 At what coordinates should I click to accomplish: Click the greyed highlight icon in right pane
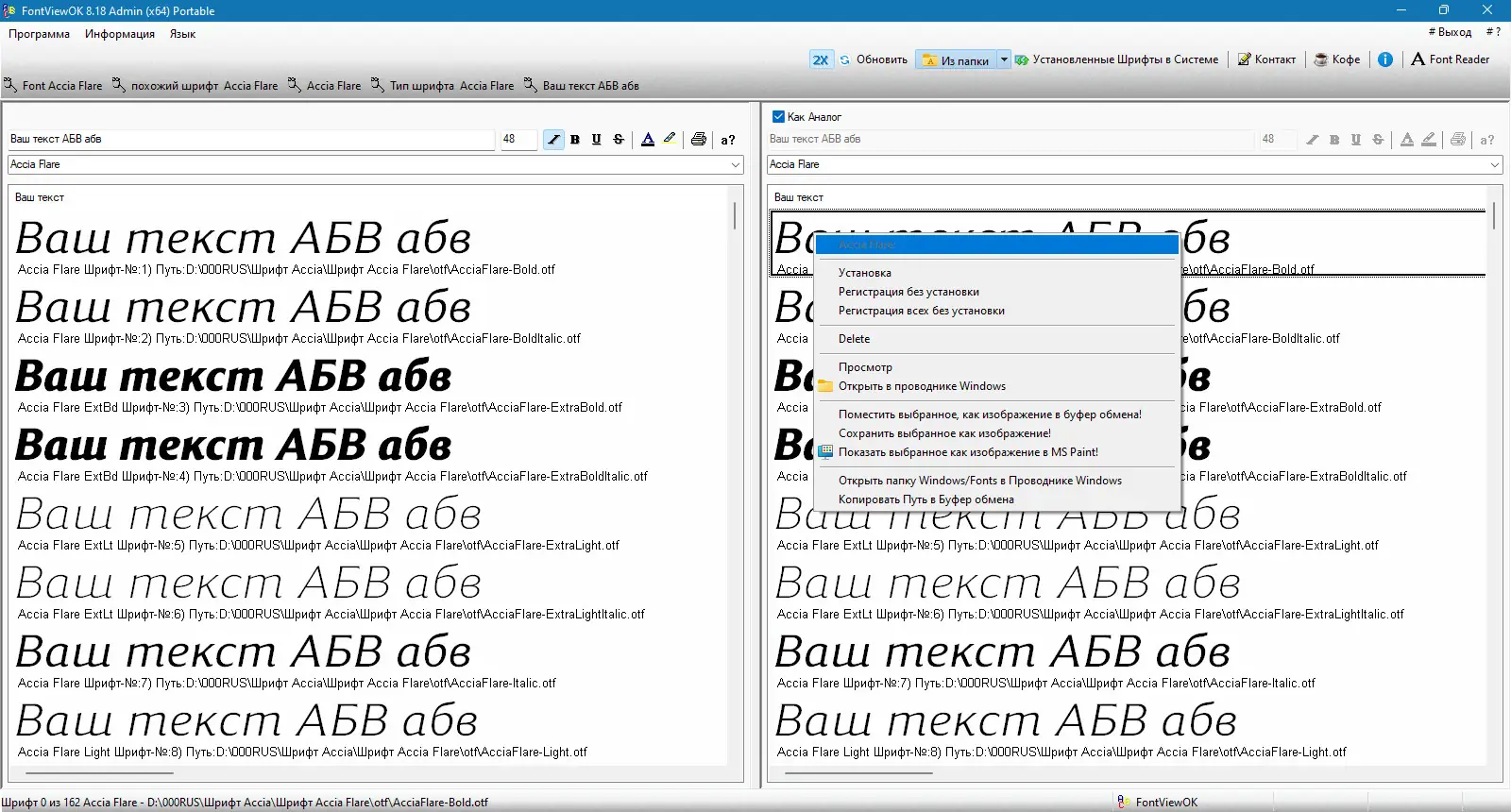point(1429,140)
